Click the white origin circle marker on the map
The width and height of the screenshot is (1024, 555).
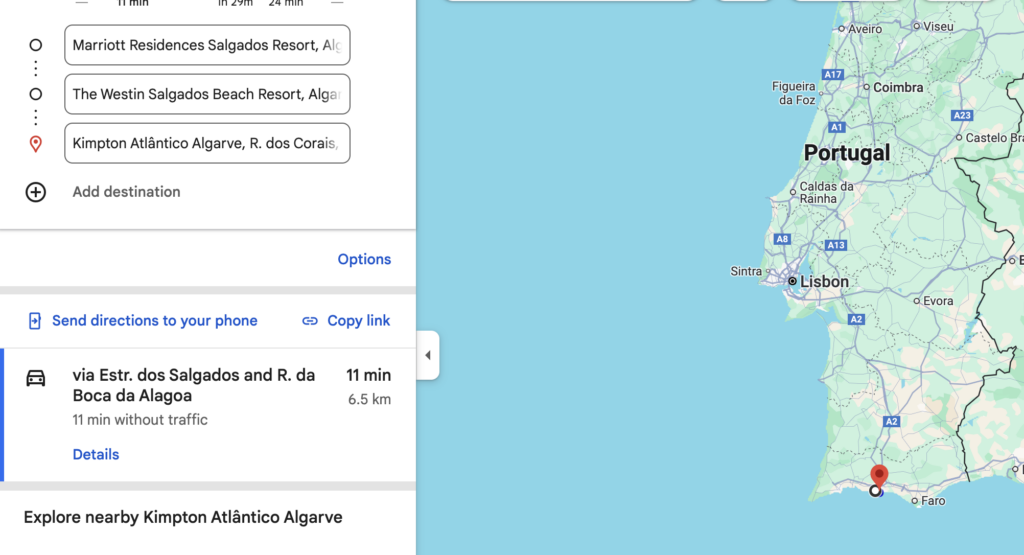[x=875, y=491]
